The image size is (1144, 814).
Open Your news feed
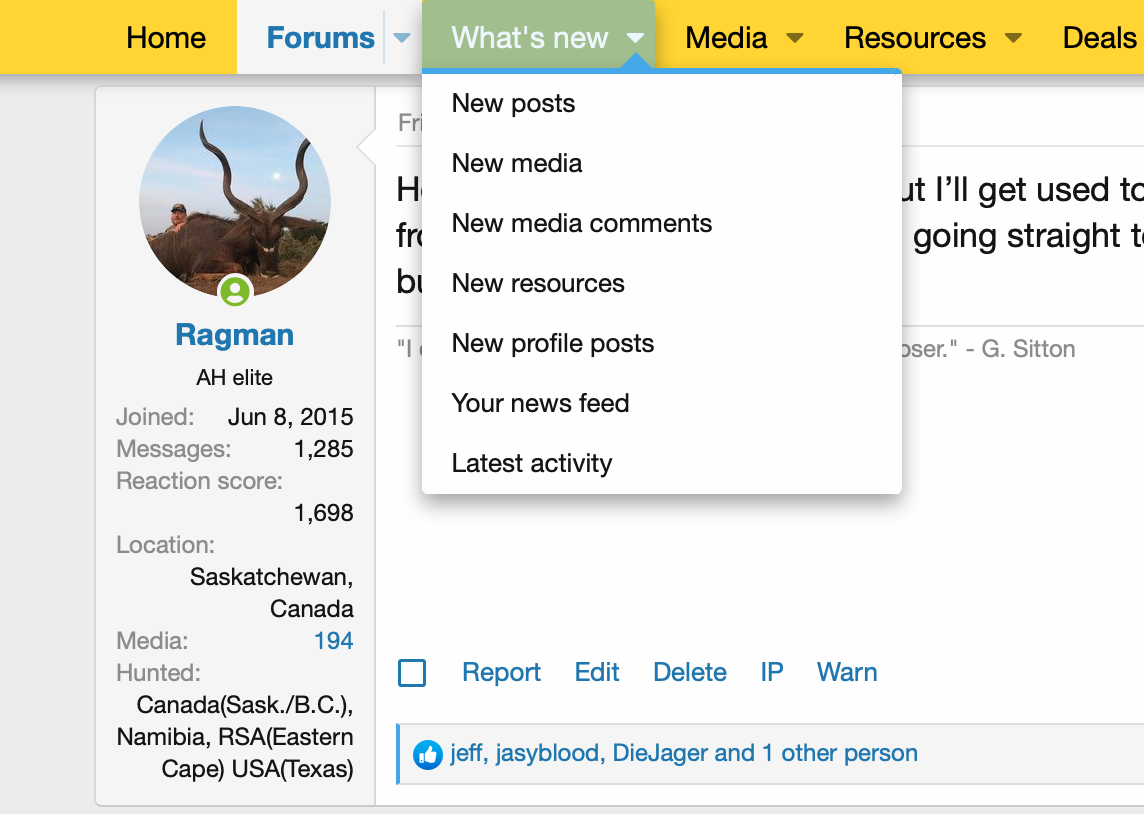tap(540, 404)
